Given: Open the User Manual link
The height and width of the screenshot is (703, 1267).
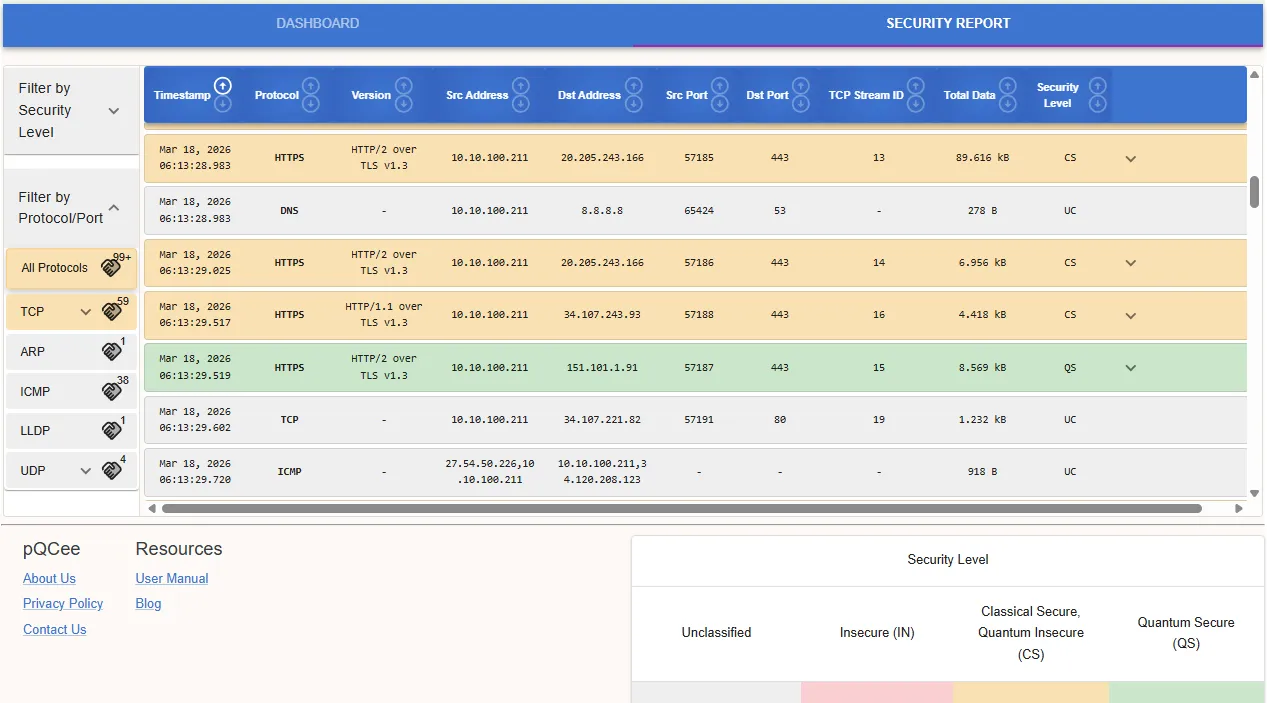Looking at the screenshot, I should pos(171,578).
